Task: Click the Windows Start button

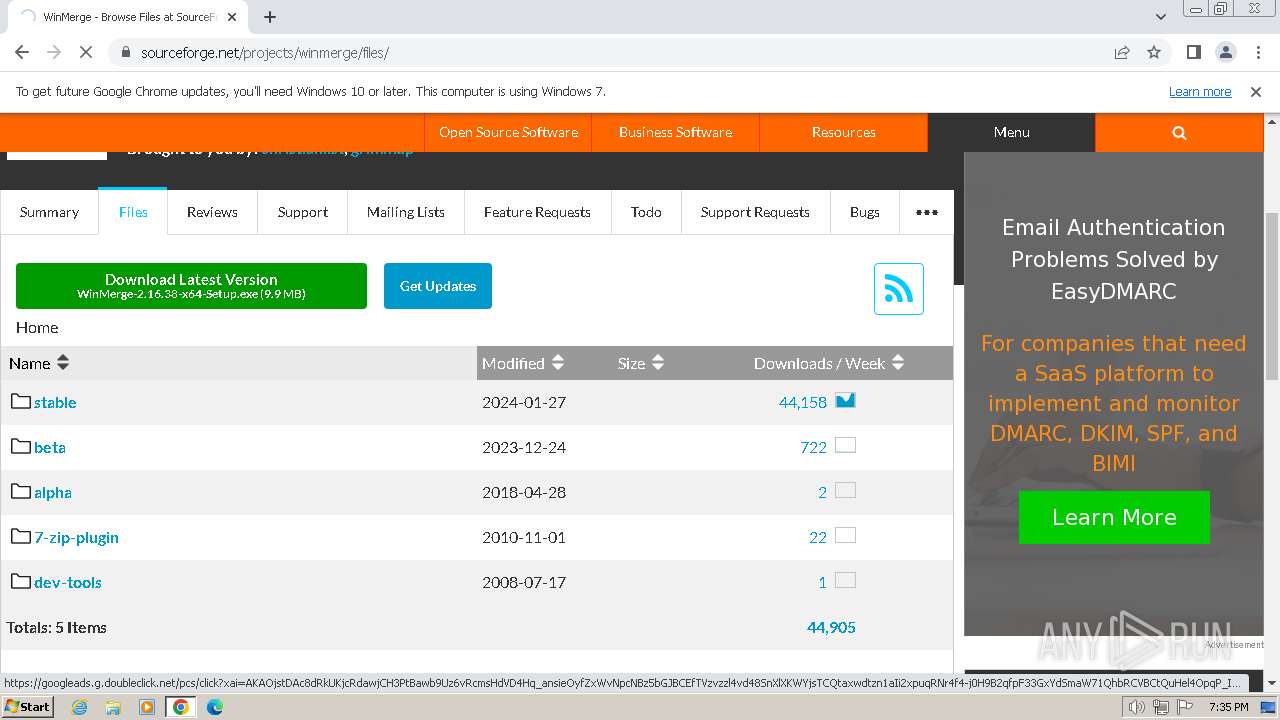Action: coord(28,707)
